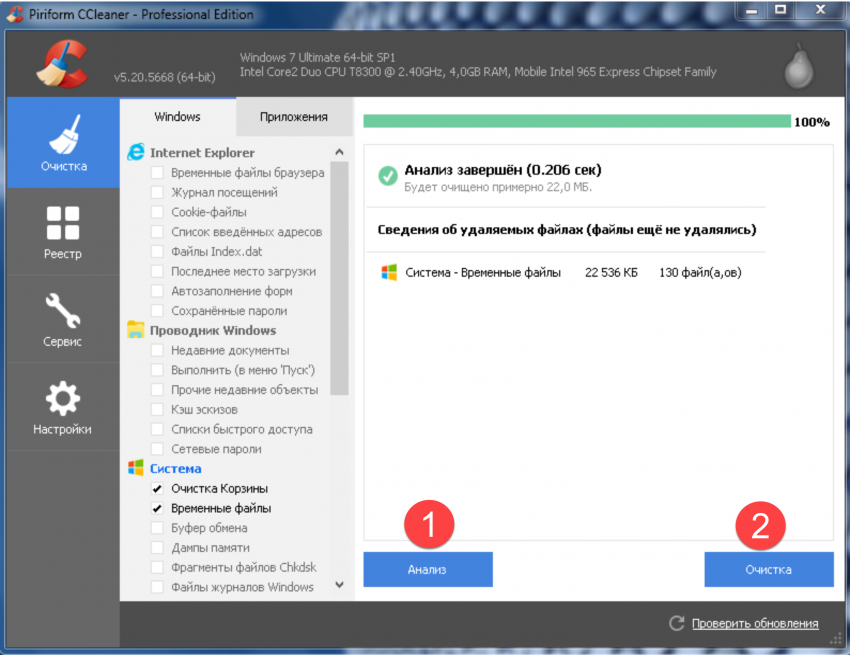Click the Internet Explorer group icon

[x=136, y=152]
